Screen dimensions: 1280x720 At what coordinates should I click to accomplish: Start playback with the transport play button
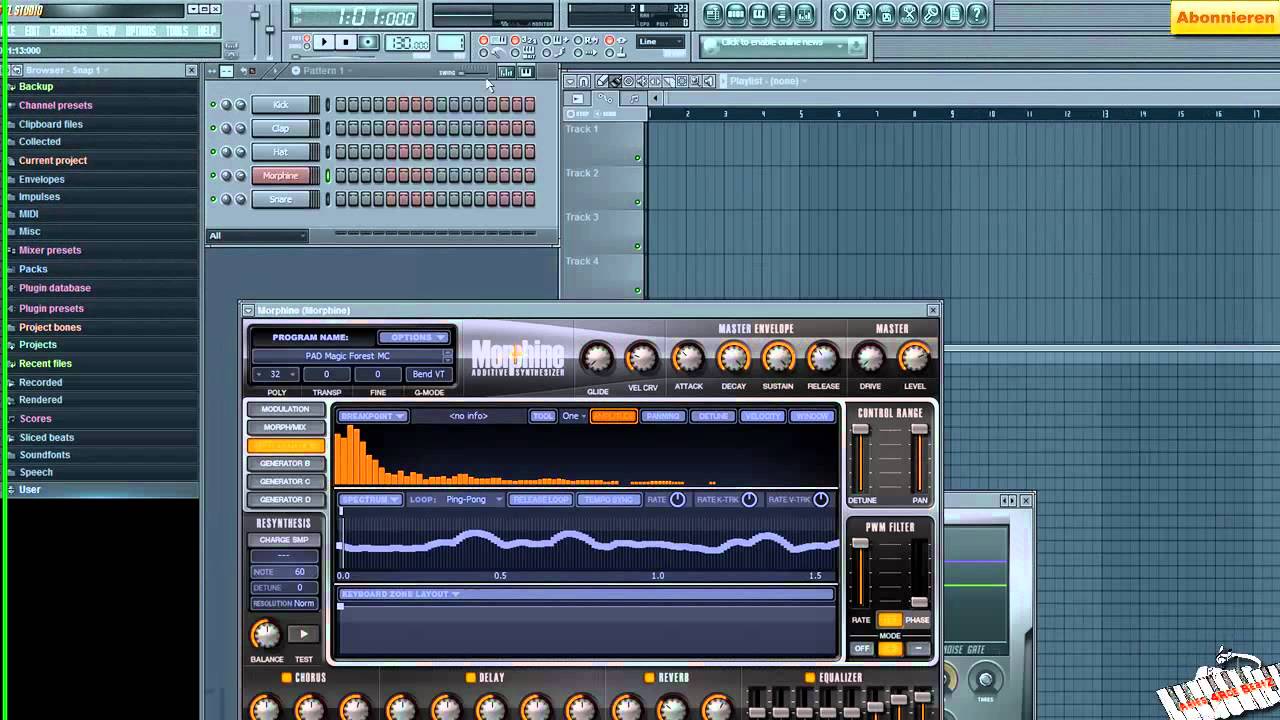point(324,42)
